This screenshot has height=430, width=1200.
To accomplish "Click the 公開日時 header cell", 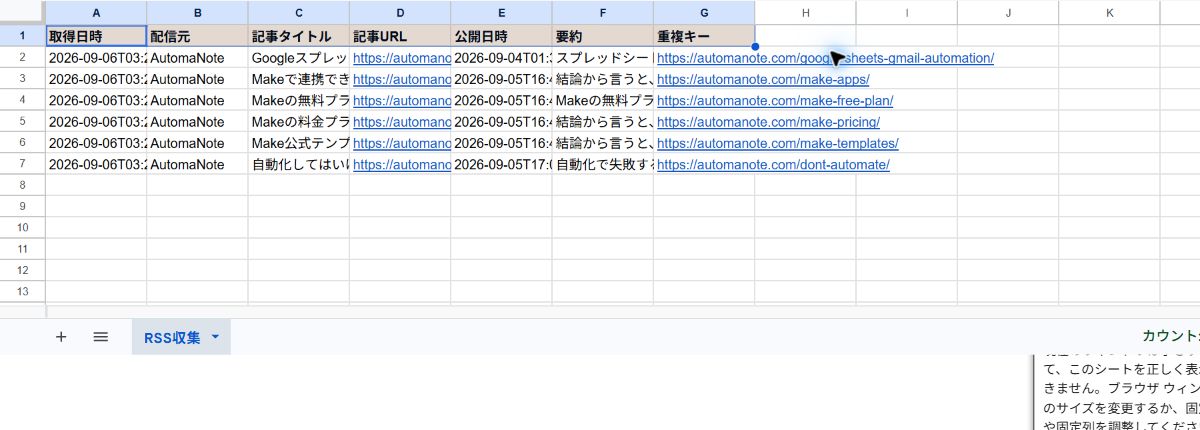I will 501,37.
